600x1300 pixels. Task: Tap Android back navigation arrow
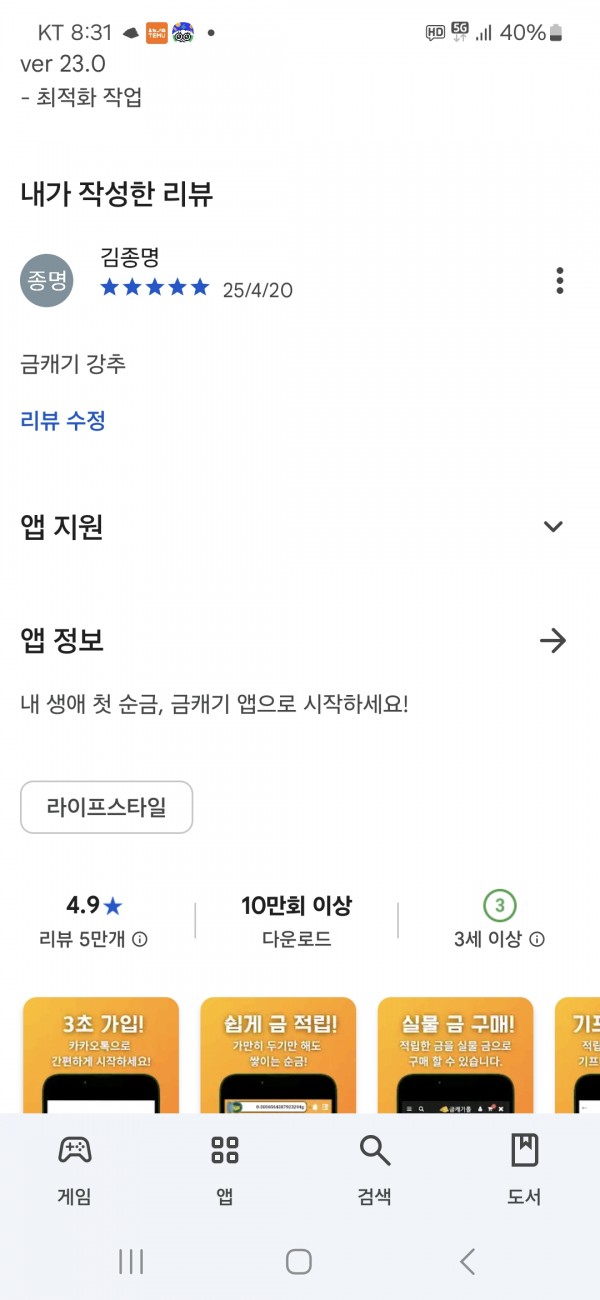tap(467, 1261)
